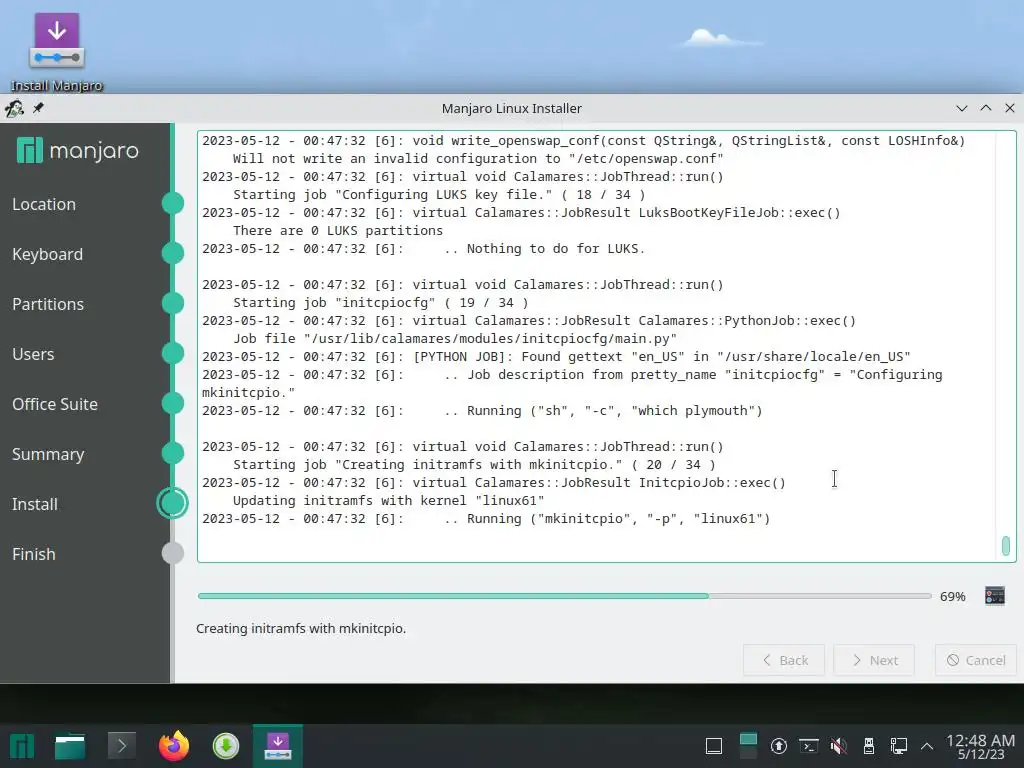Select the Partitions step in the sidebar
This screenshot has width=1024, height=768.
(48, 304)
